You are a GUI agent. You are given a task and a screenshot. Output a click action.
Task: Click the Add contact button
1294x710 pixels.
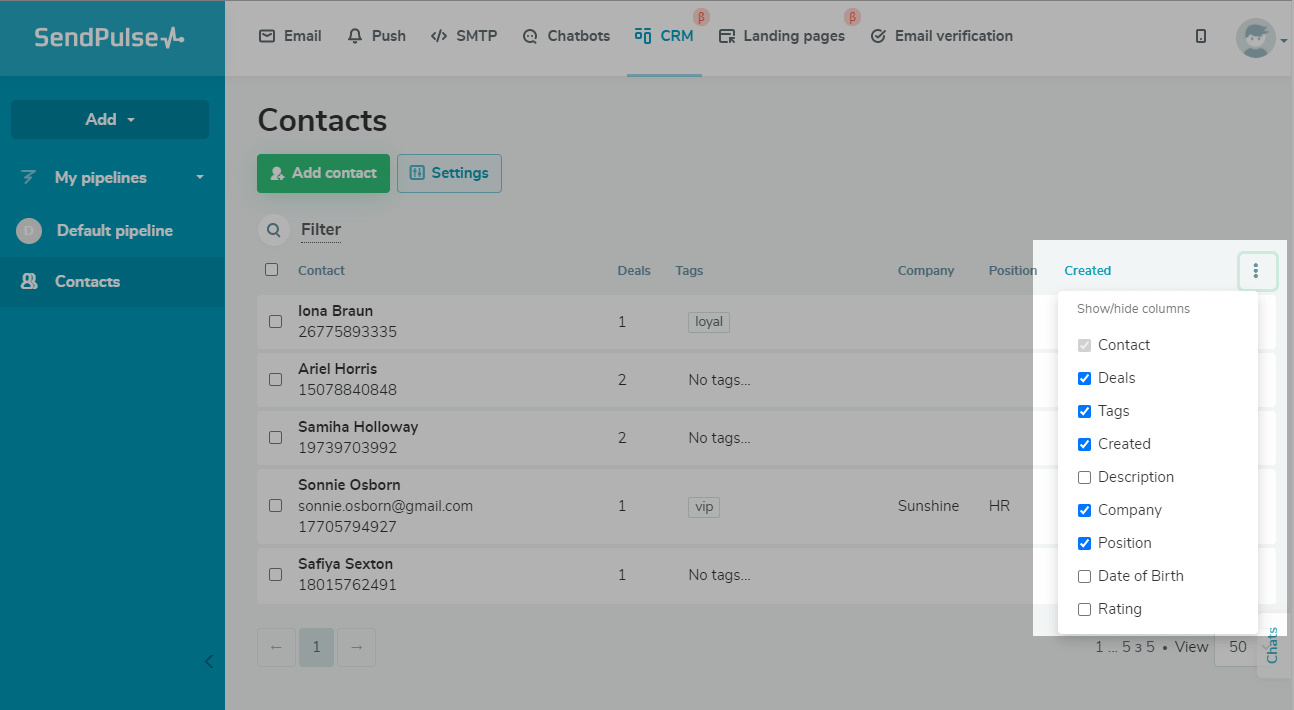323,173
